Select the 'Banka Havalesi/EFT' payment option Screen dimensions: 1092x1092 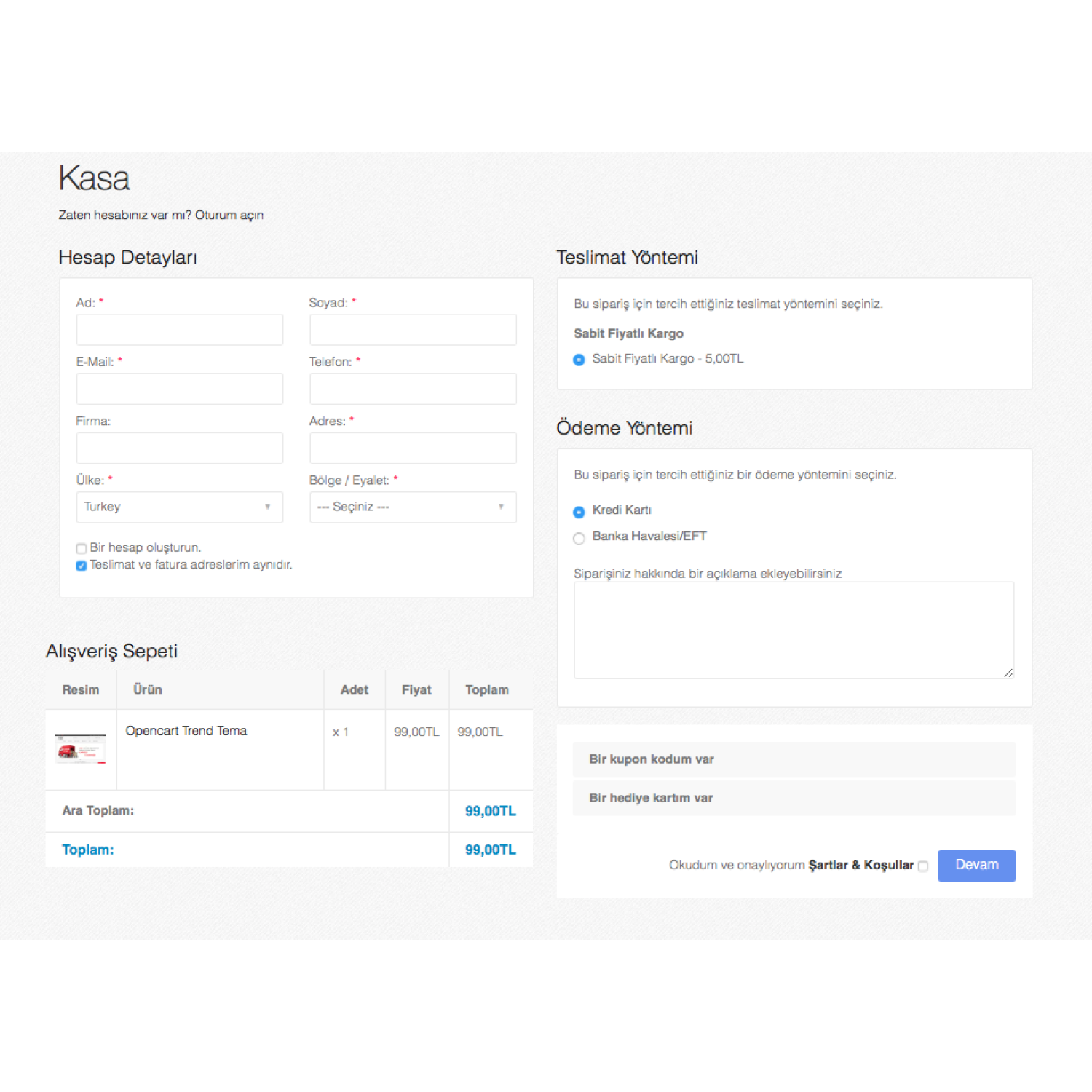[579, 539]
